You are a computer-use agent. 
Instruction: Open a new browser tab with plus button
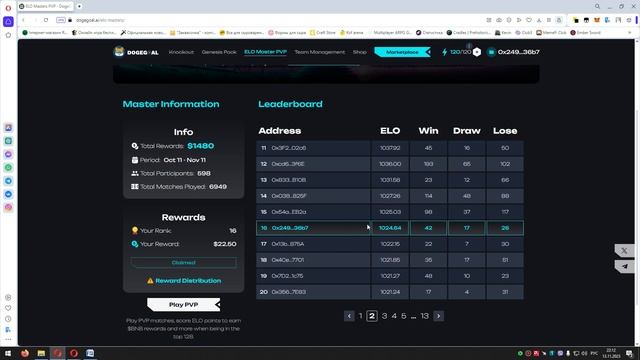tap(79, 6)
